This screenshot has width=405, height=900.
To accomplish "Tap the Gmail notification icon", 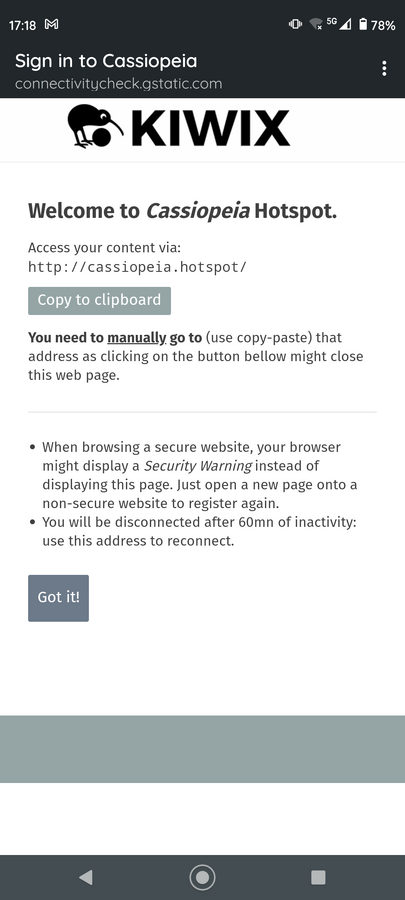I will [x=52, y=25].
